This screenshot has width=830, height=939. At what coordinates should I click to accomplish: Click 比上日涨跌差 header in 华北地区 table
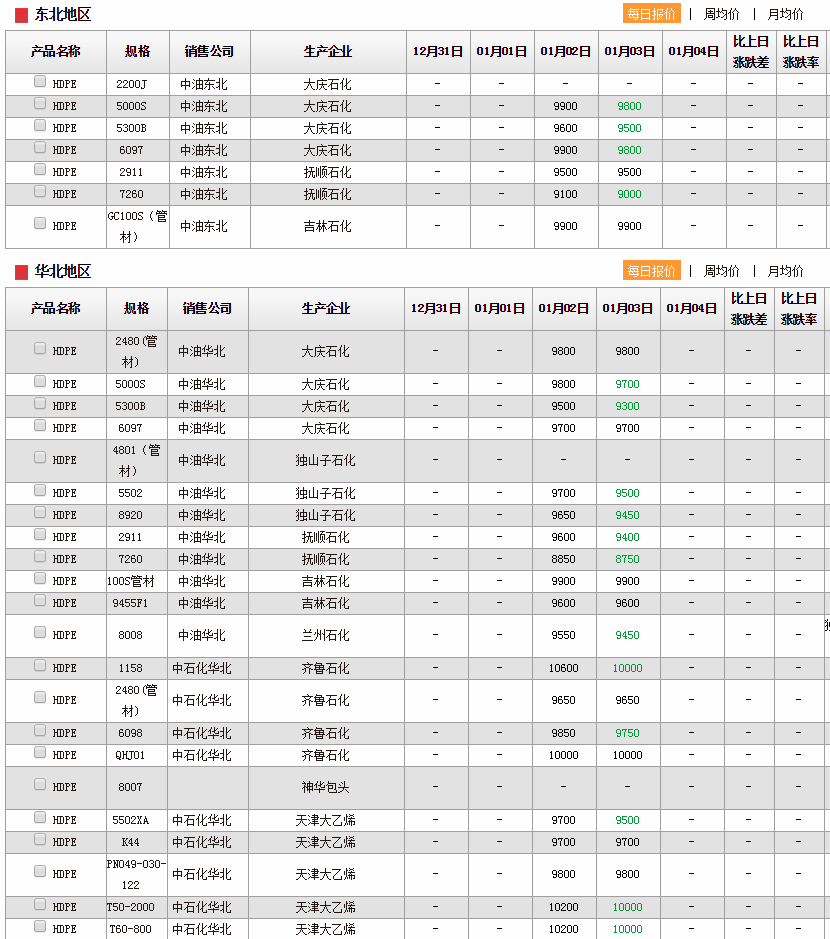pyautogui.click(x=749, y=308)
